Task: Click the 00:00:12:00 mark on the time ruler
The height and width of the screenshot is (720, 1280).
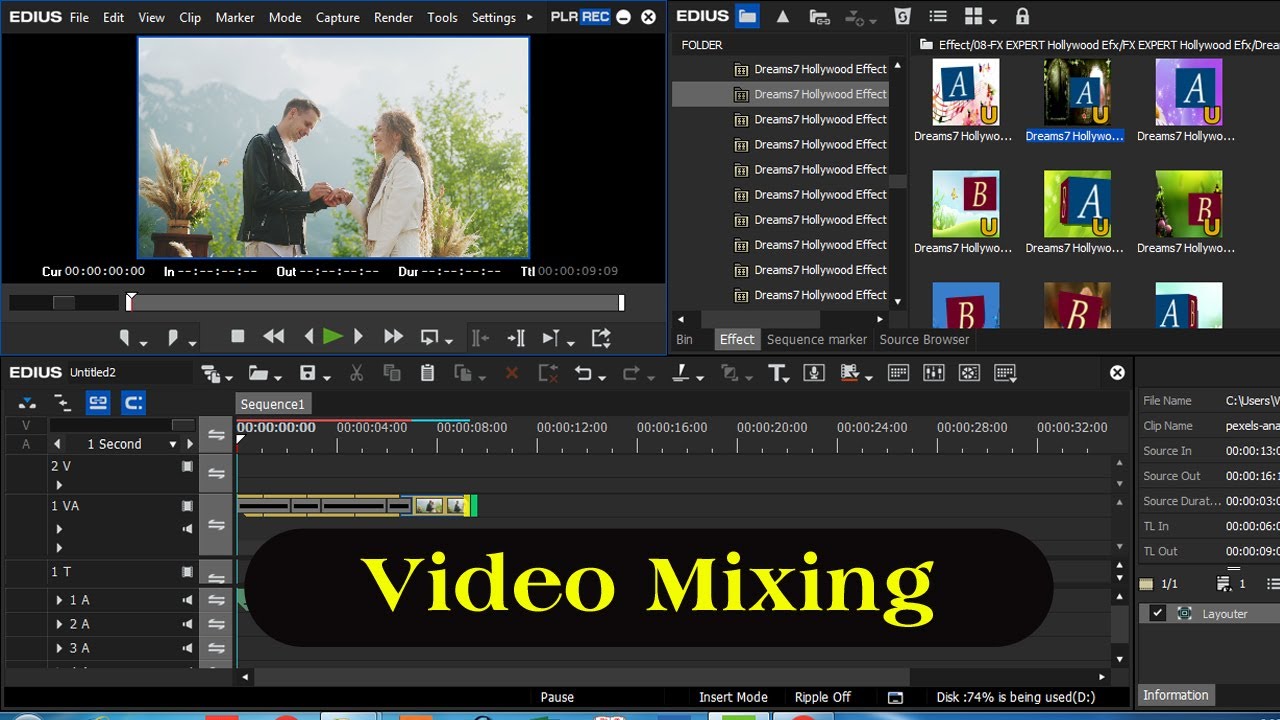Action: (572, 428)
